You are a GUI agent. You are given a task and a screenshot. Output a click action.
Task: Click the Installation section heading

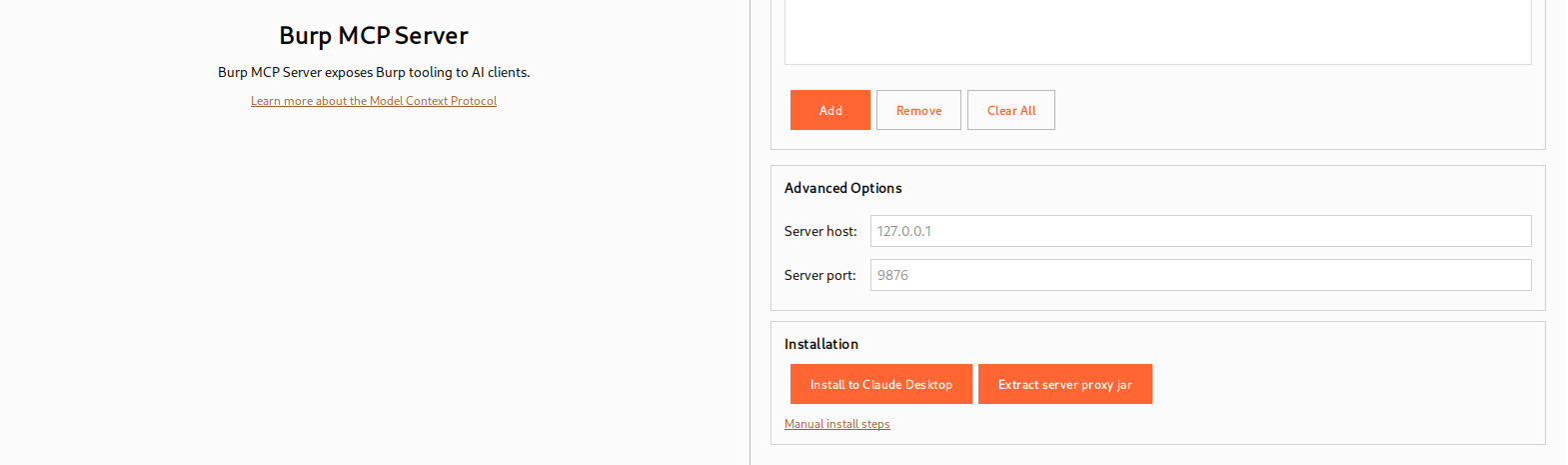click(820, 344)
